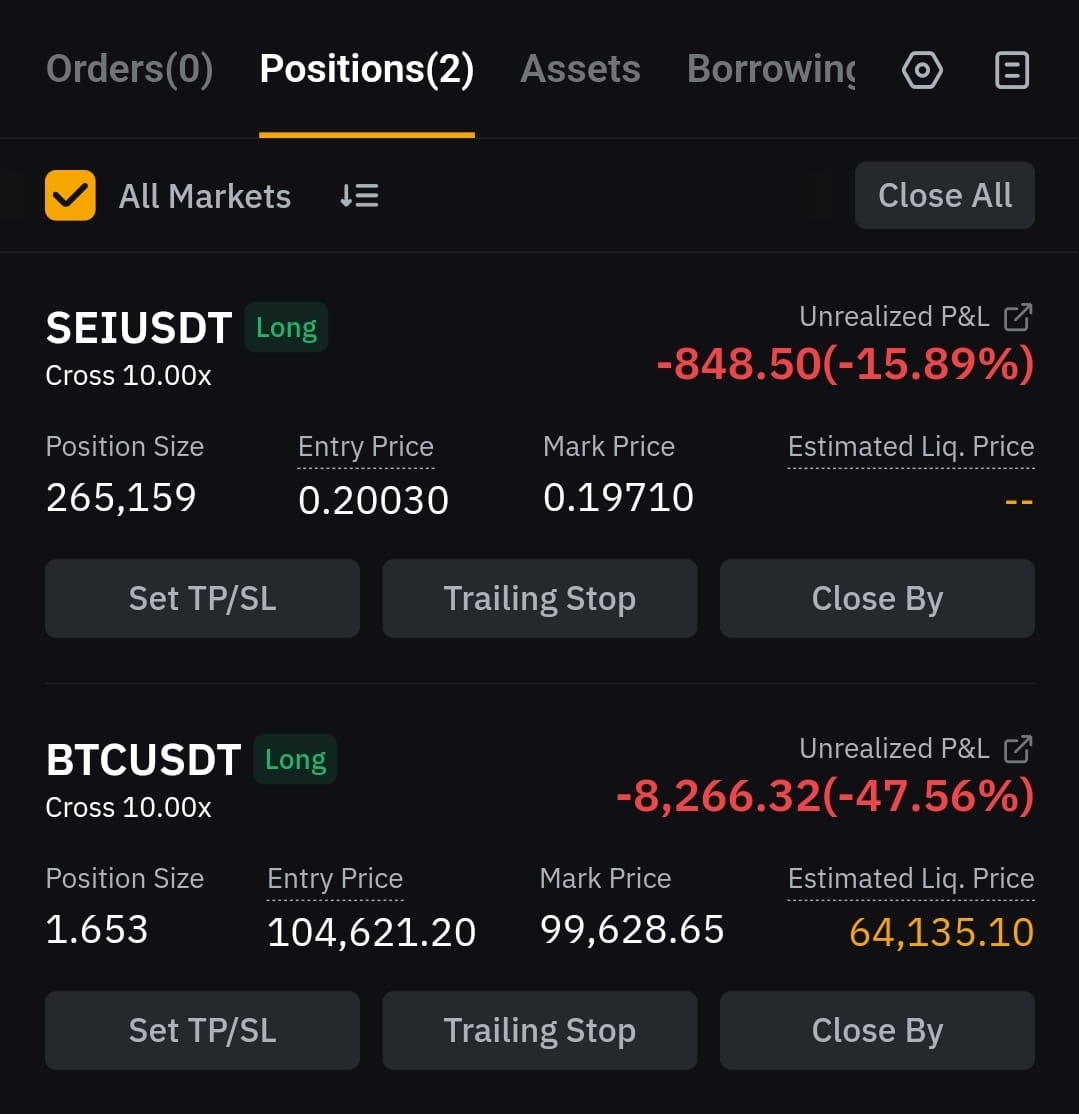Viewport: 1079px width, 1114px height.
Task: Tap the Close All button
Action: [x=945, y=195]
